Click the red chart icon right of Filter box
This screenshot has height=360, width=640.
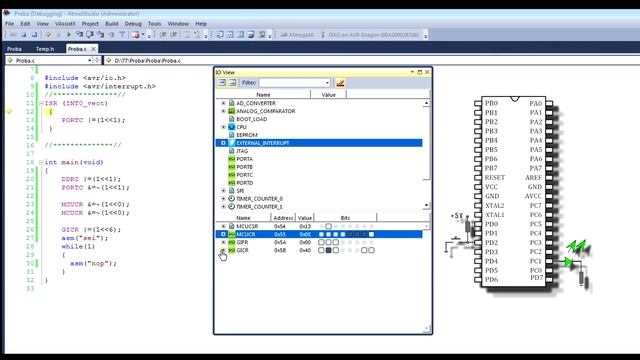point(340,83)
